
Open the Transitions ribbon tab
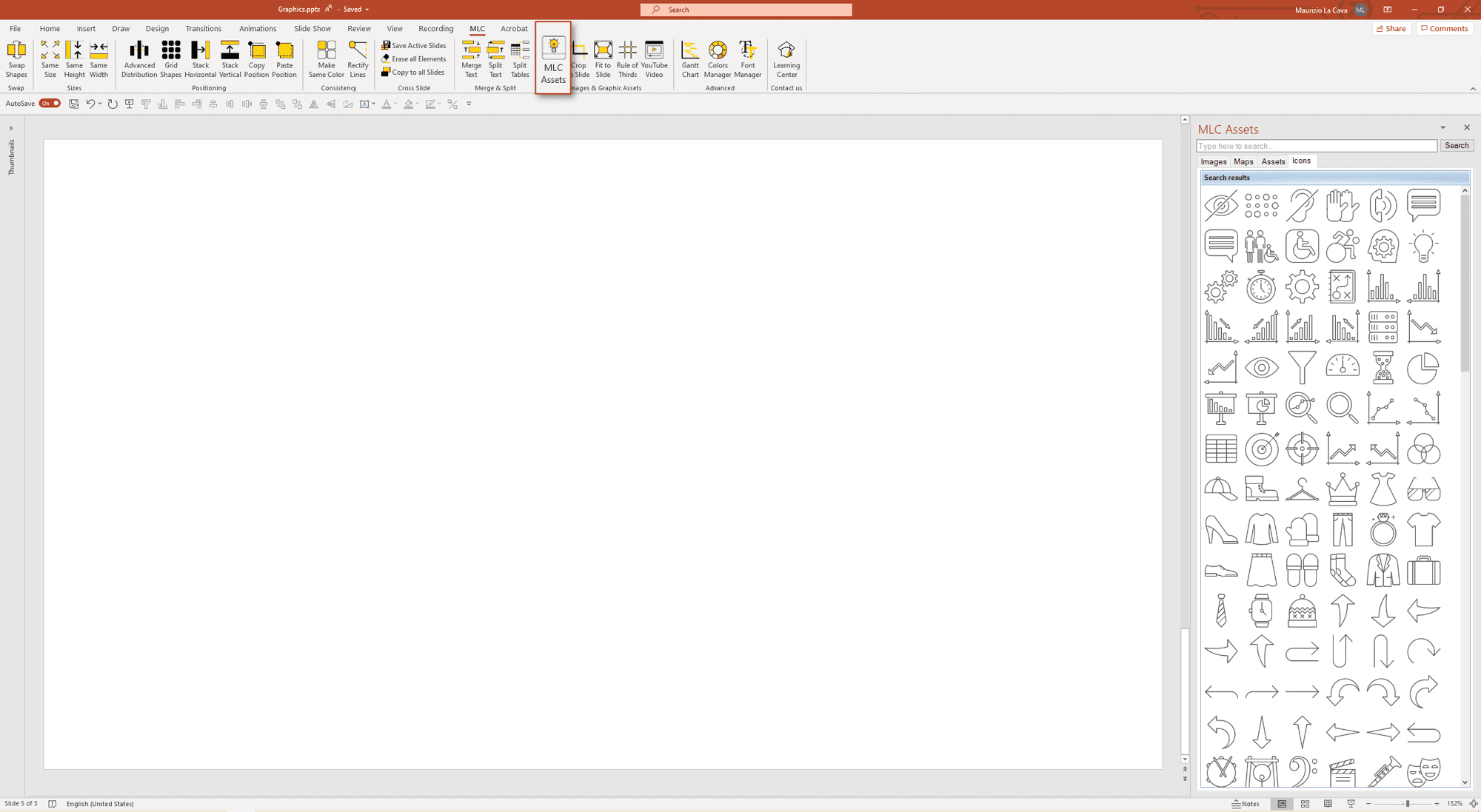204,28
